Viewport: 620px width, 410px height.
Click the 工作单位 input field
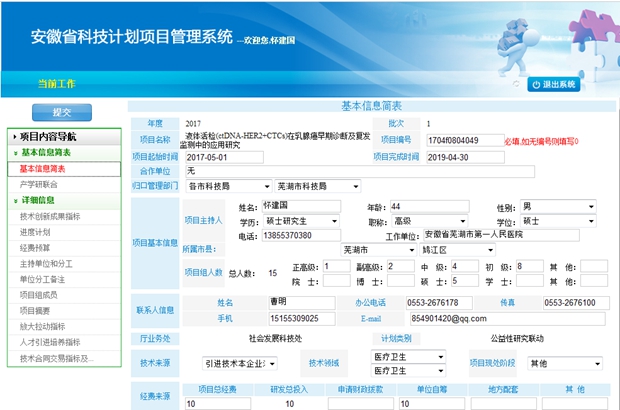pos(501,235)
